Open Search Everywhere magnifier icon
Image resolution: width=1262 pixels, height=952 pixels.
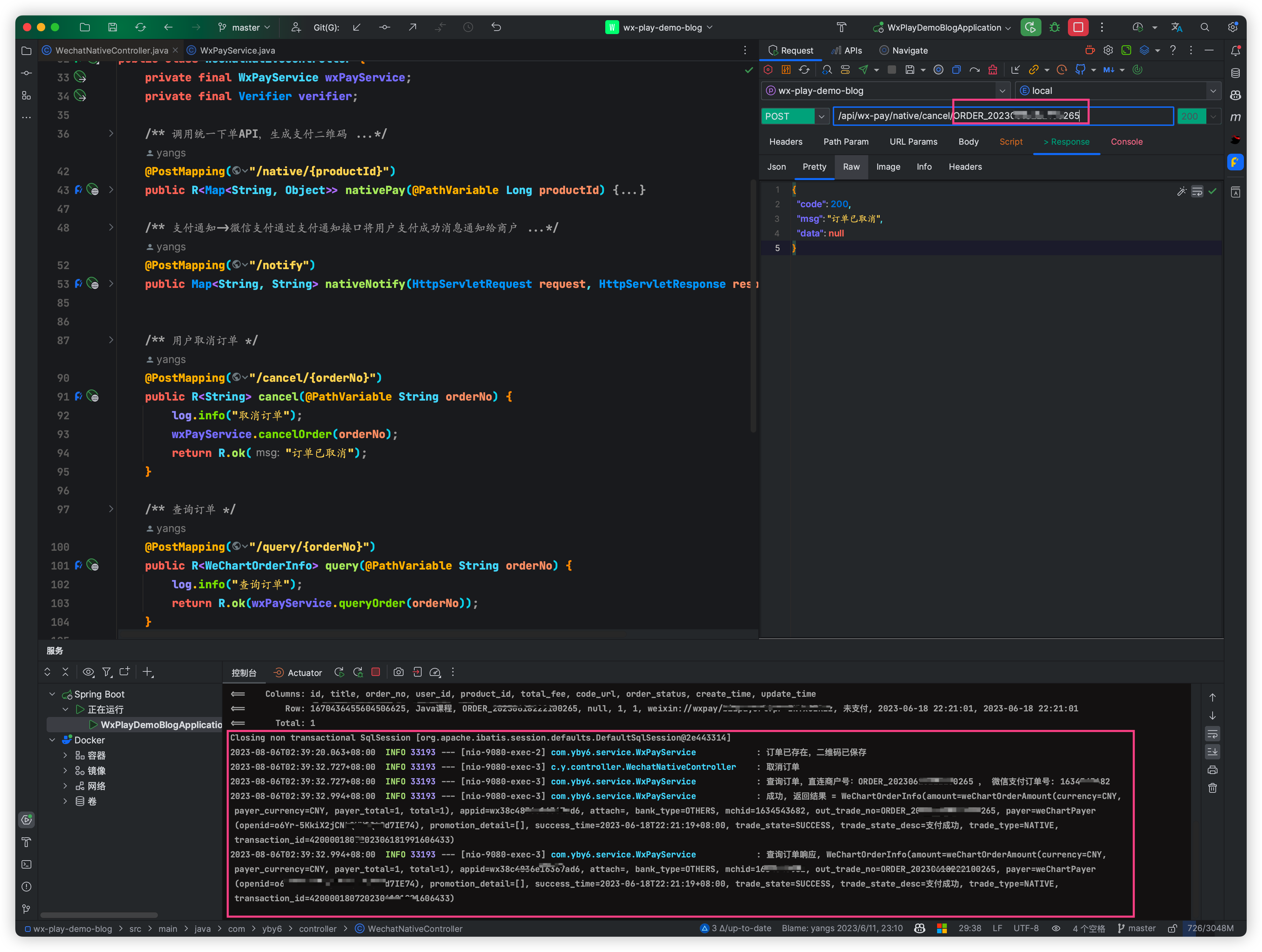coord(1204,27)
